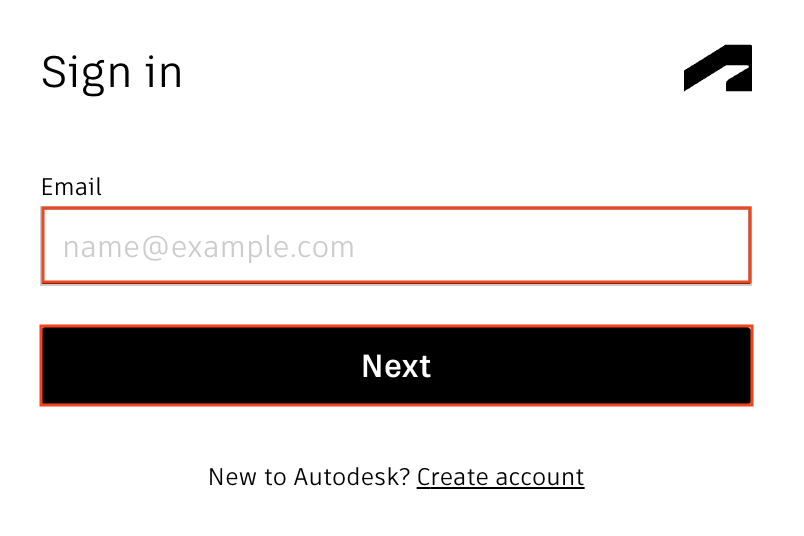Click the word Email above the textbox

[71, 187]
